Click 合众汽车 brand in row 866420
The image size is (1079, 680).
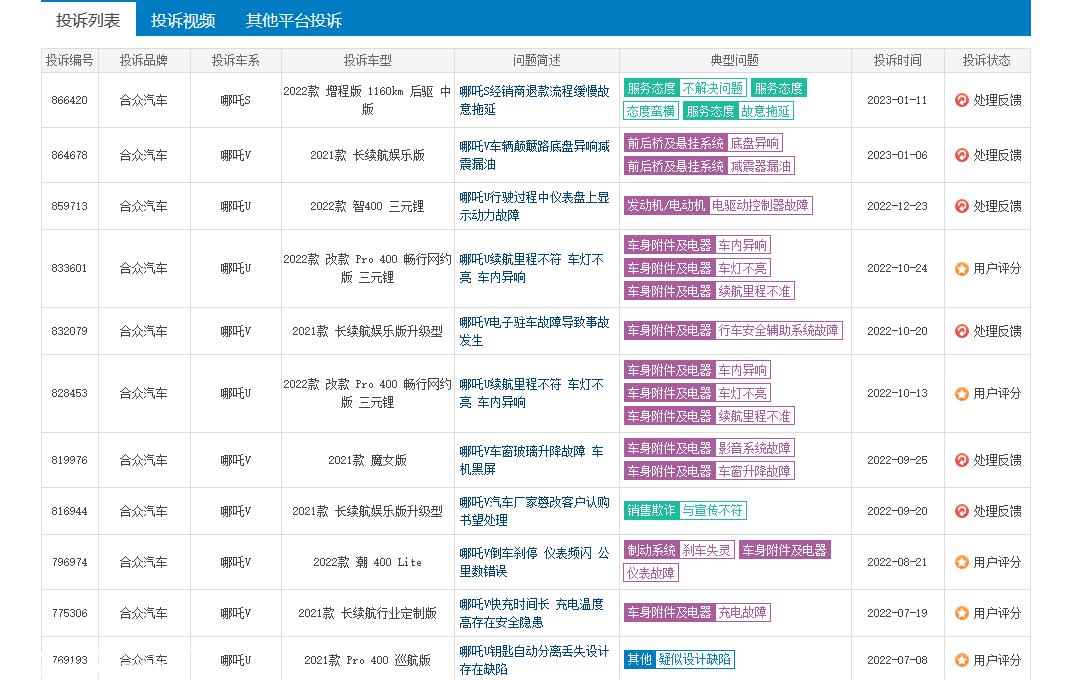tap(143, 100)
